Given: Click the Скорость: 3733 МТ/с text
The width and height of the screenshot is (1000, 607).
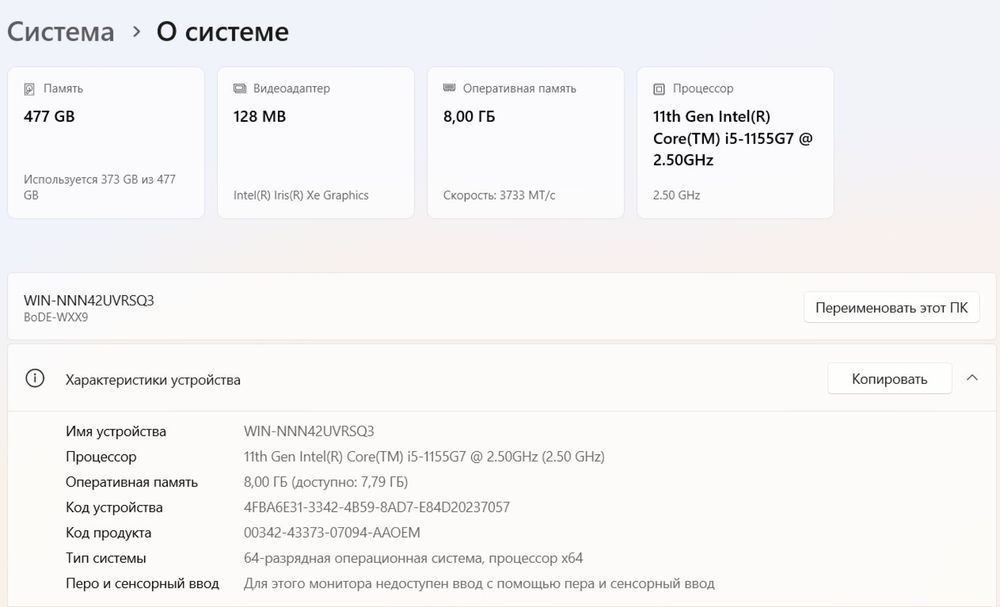Looking at the screenshot, I should click(x=499, y=195).
